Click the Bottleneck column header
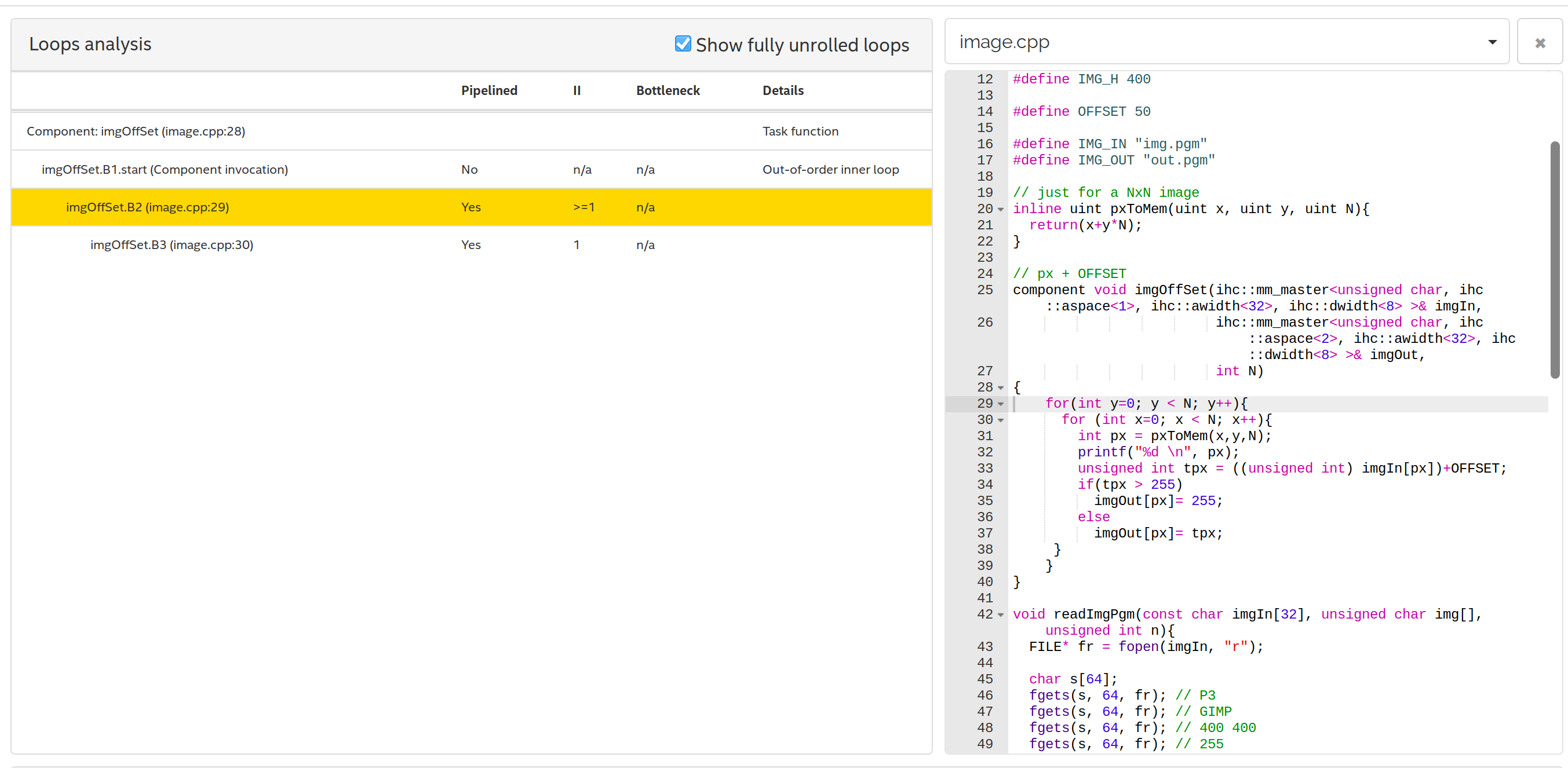 click(x=668, y=91)
